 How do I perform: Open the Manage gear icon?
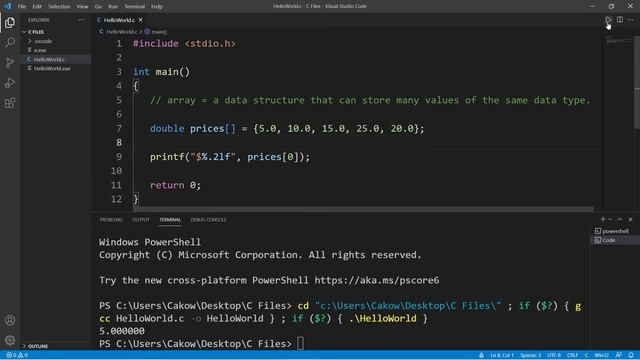[10, 340]
